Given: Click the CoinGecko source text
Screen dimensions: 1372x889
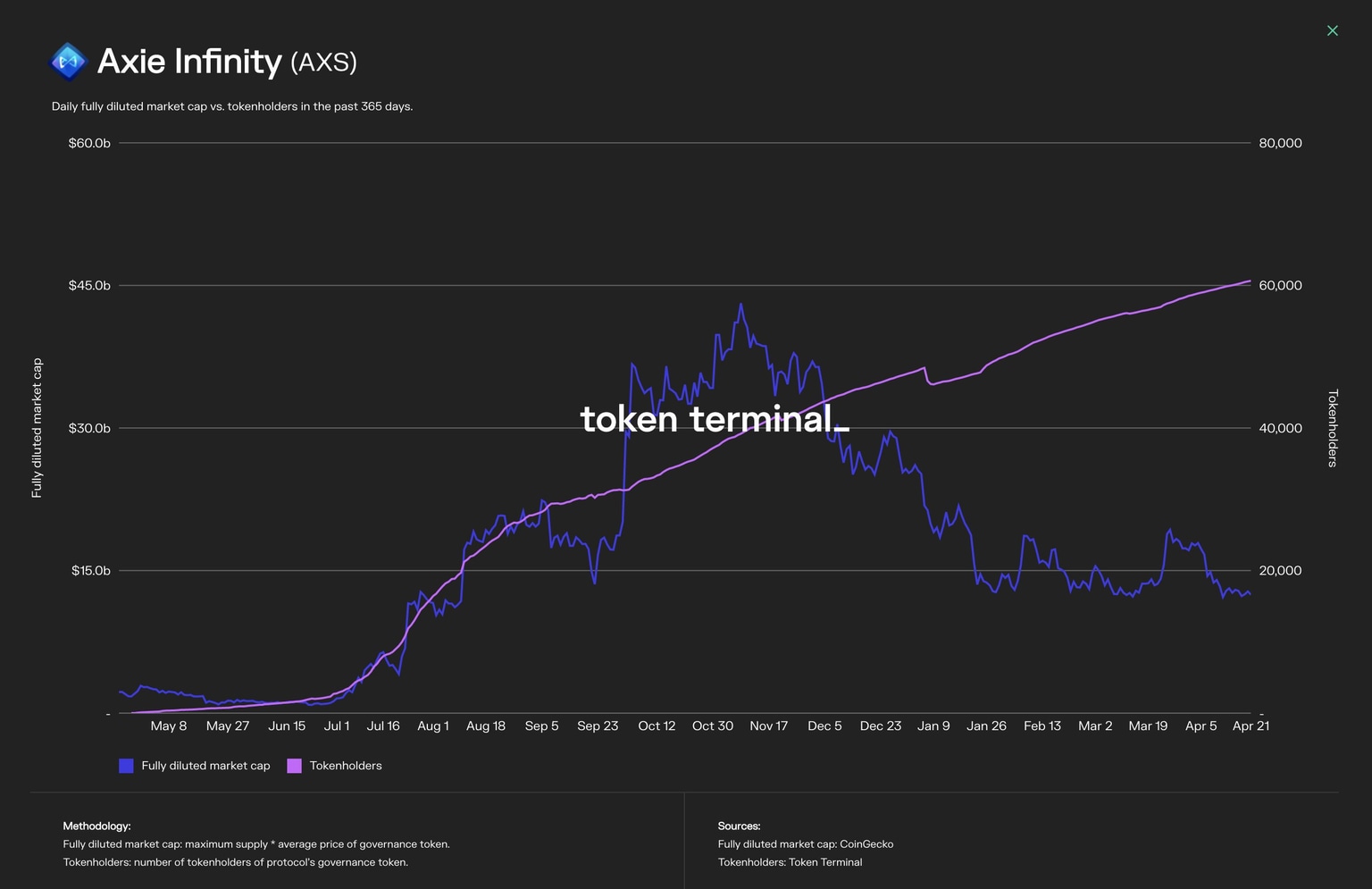Looking at the screenshot, I should (x=866, y=844).
